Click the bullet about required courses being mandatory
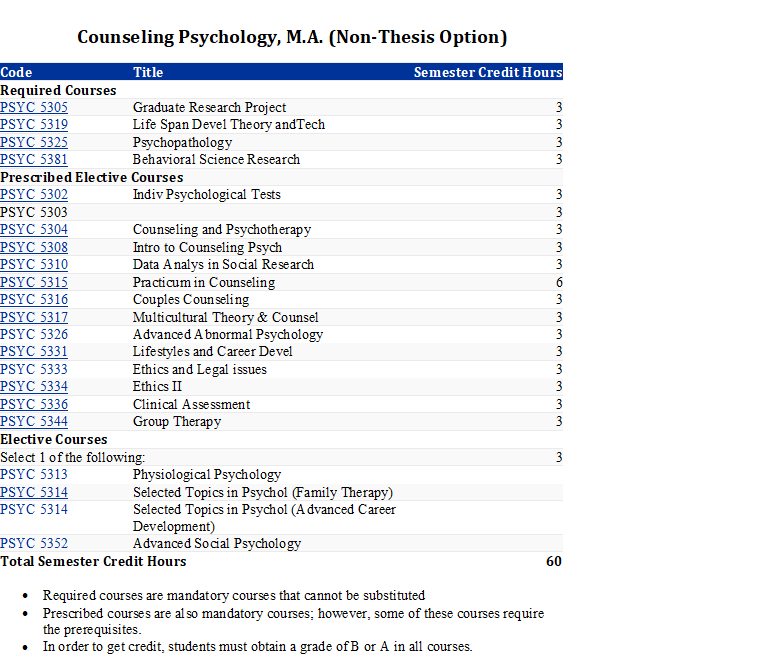The image size is (768, 654). click(234, 595)
